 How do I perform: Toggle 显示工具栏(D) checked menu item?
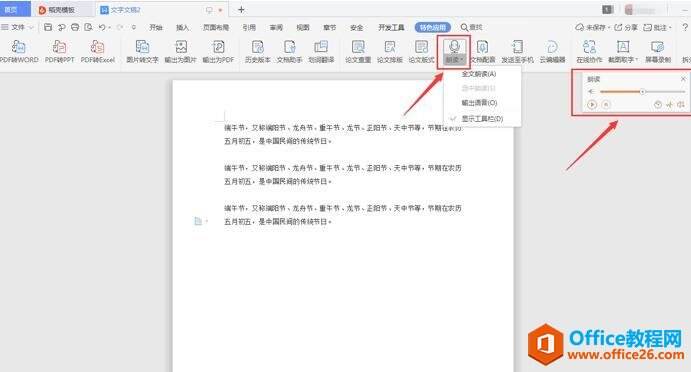pyautogui.click(x=482, y=119)
